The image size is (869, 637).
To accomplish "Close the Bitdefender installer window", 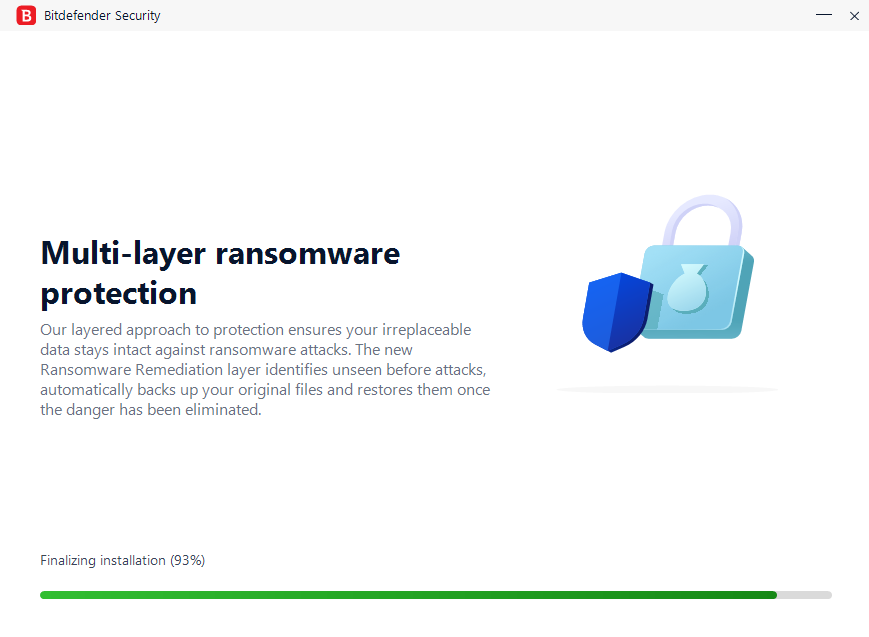I will click(854, 15).
